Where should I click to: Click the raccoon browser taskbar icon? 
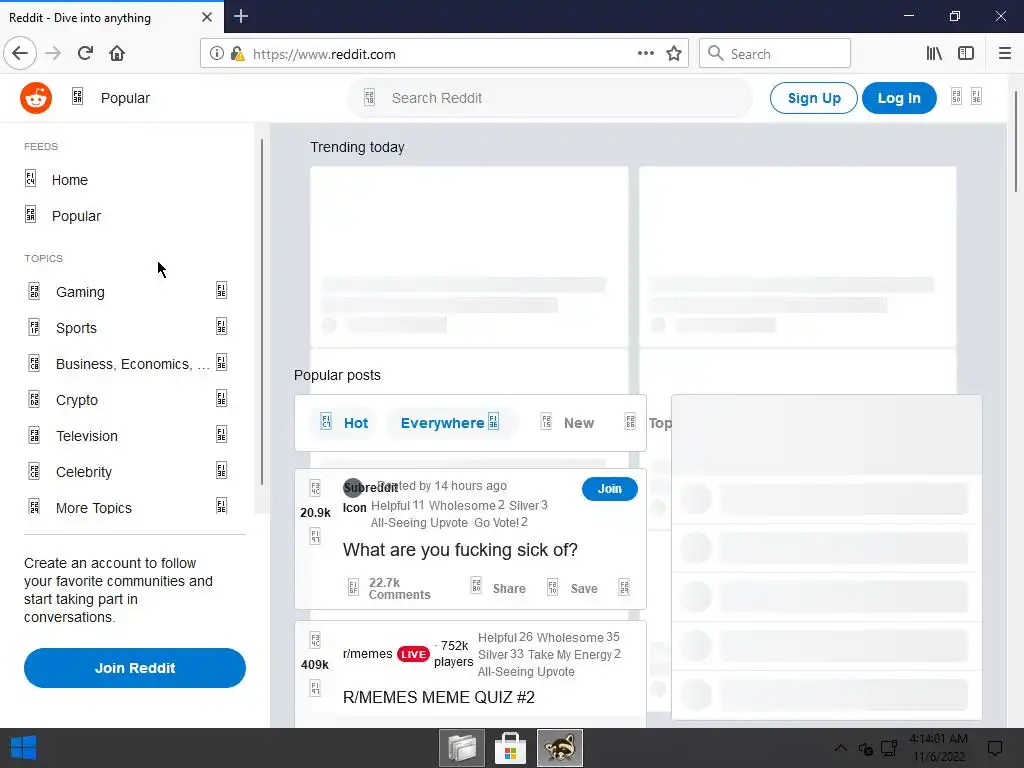(x=560, y=748)
